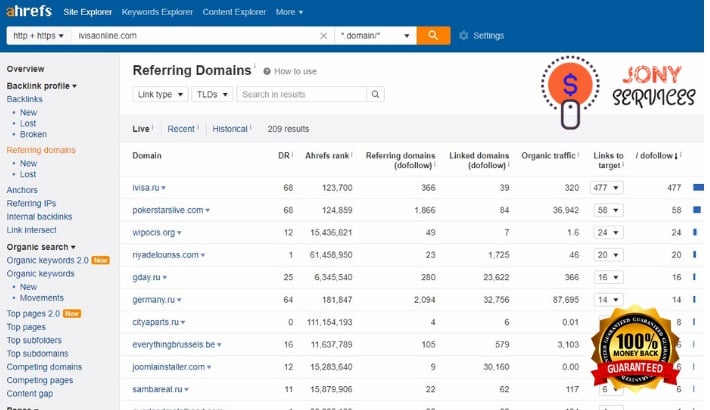710x410 pixels.
Task: Switch to the Historical tab
Action: click(x=230, y=129)
